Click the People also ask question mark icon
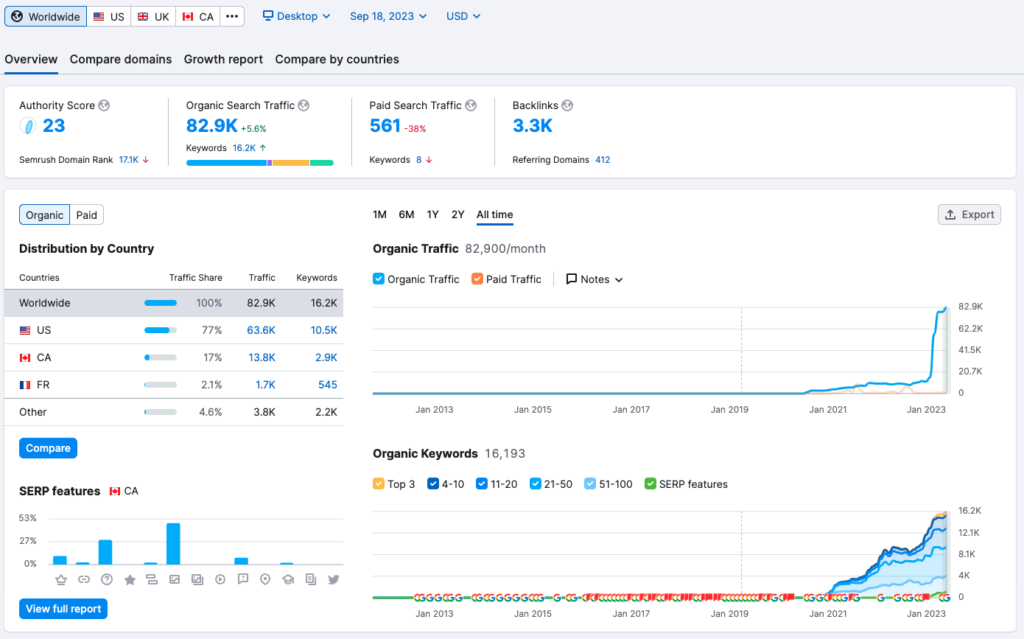 pos(106,580)
